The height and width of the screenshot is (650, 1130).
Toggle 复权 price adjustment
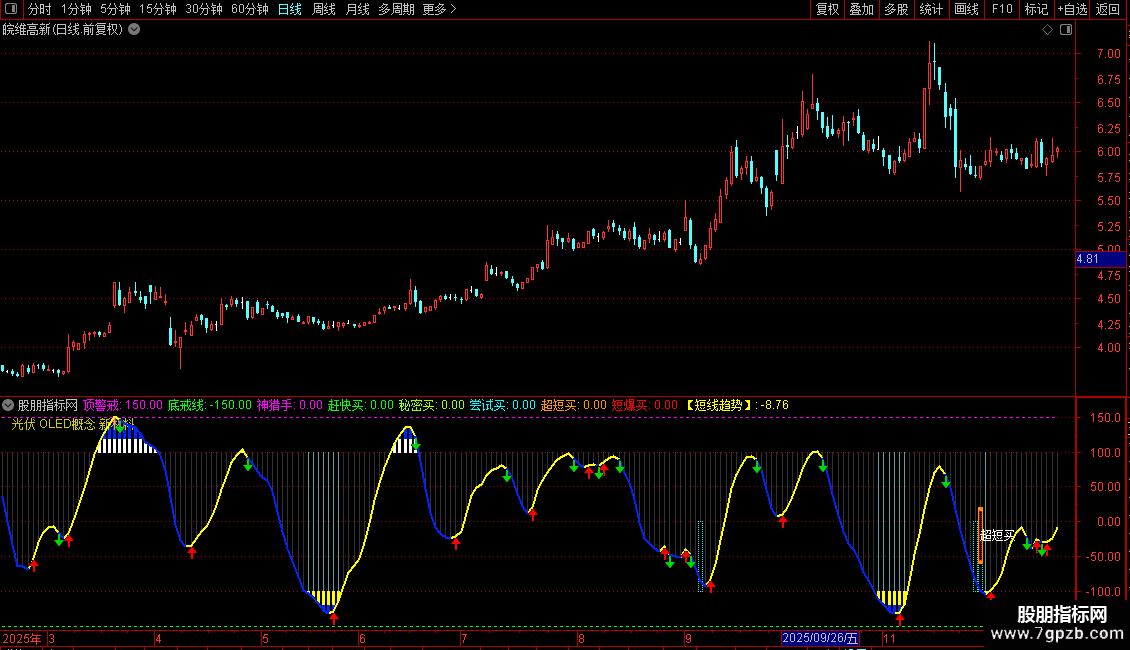point(827,9)
